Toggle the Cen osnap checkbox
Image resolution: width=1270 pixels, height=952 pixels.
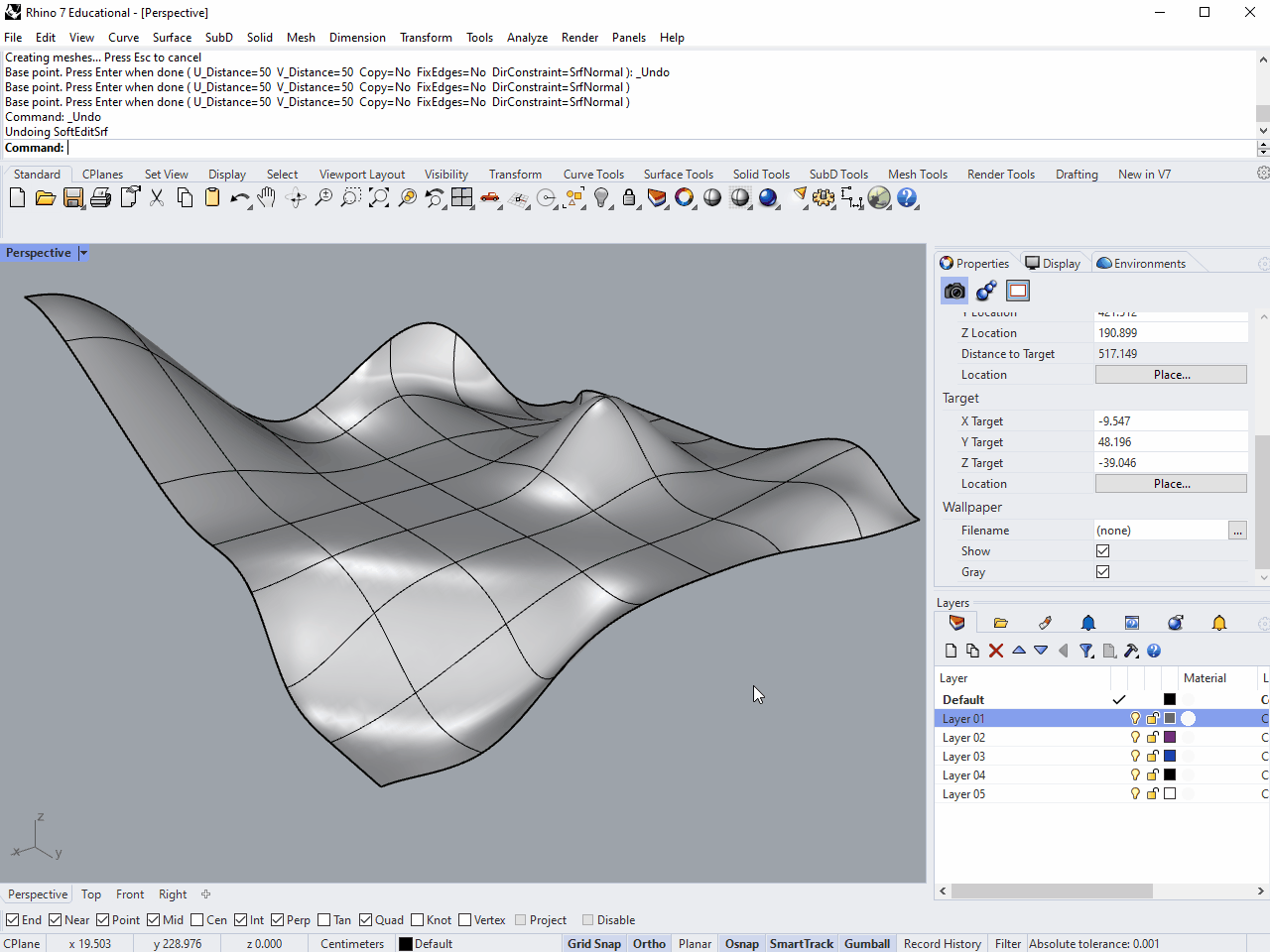tap(197, 920)
